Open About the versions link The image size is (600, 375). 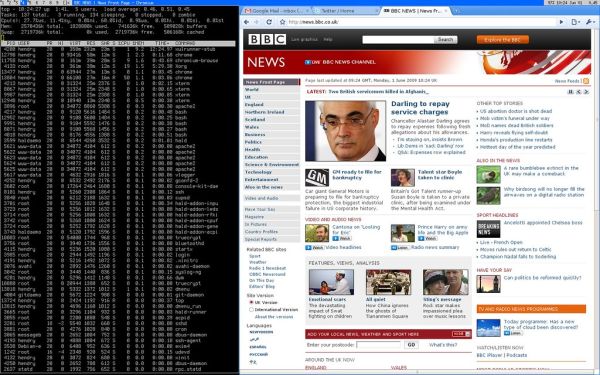(274, 317)
